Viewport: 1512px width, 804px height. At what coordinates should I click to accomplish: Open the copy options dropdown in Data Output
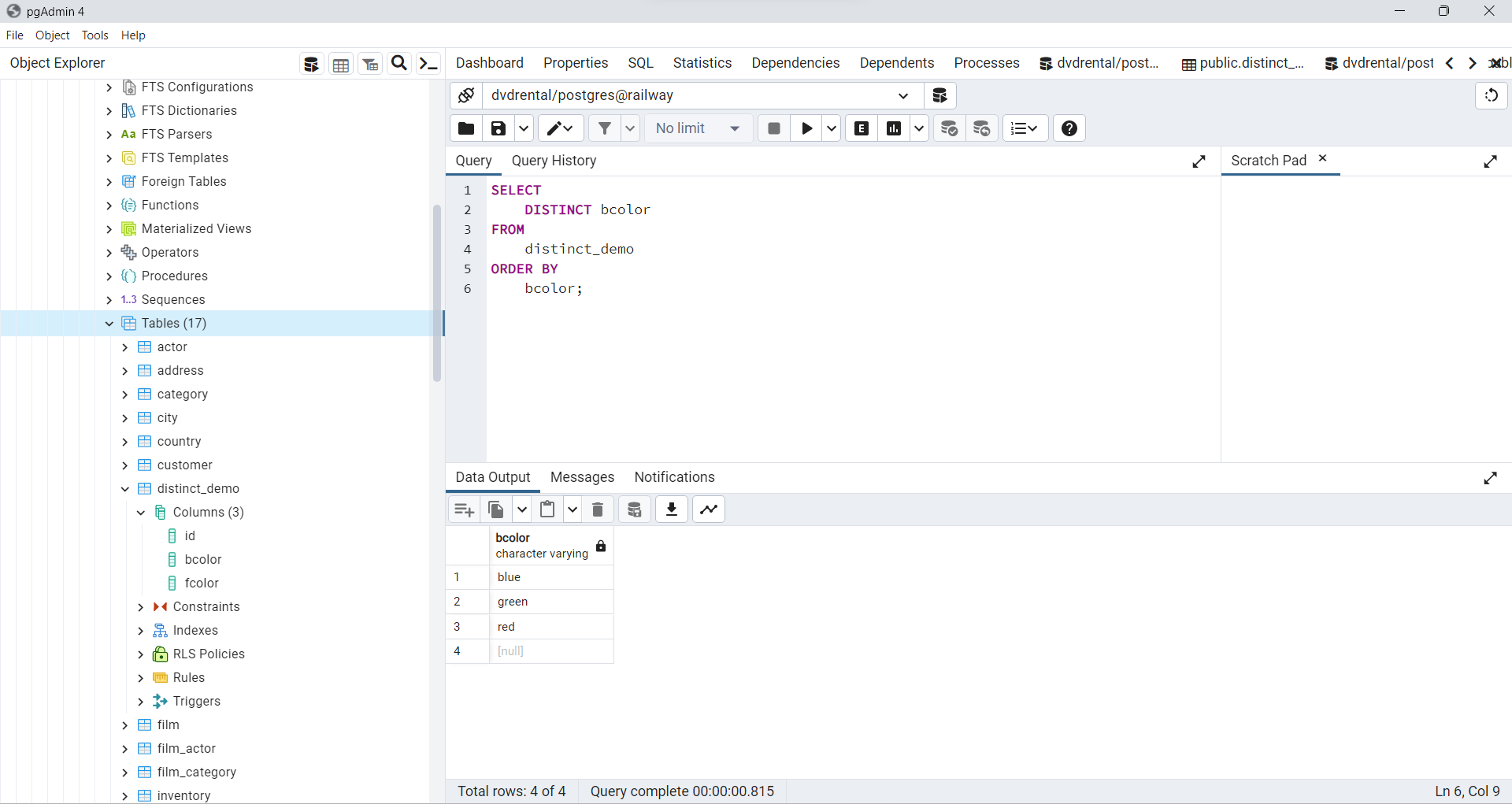[521, 509]
